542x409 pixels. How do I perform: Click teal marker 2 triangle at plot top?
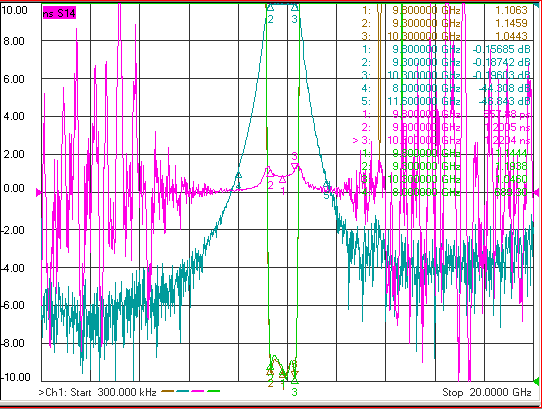coord(270,7)
